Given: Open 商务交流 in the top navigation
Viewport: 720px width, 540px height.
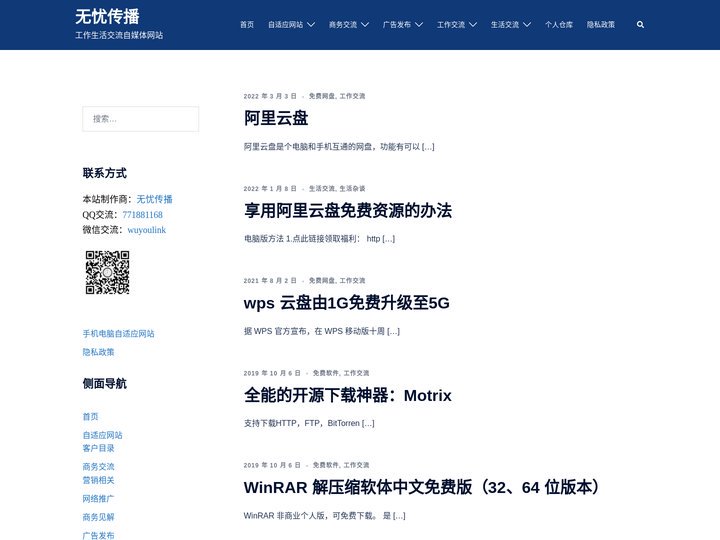Looking at the screenshot, I should coord(343,25).
